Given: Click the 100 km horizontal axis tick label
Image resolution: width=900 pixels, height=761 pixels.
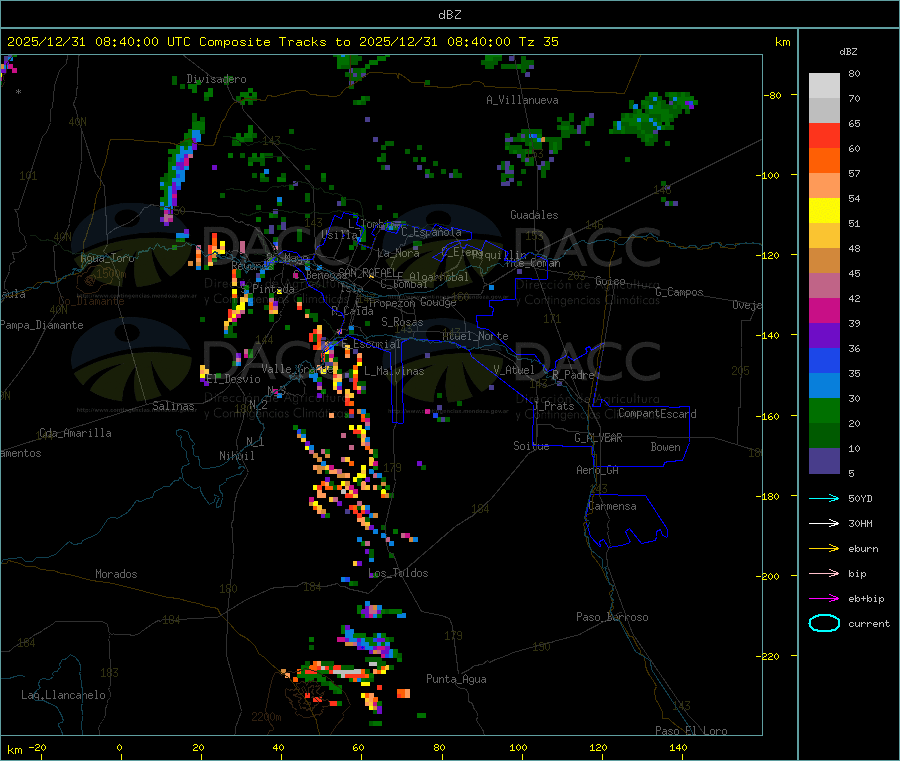Looking at the screenshot, I should pyautogui.click(x=518, y=747).
